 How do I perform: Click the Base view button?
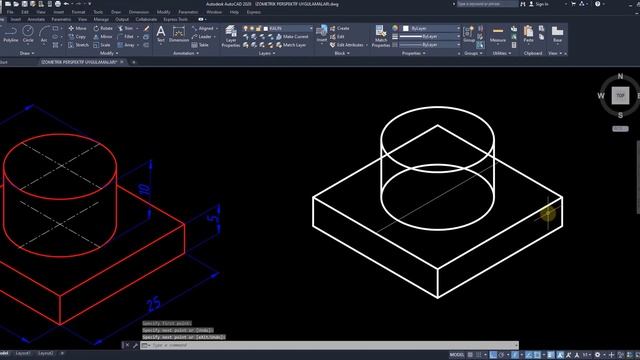tap(557, 34)
